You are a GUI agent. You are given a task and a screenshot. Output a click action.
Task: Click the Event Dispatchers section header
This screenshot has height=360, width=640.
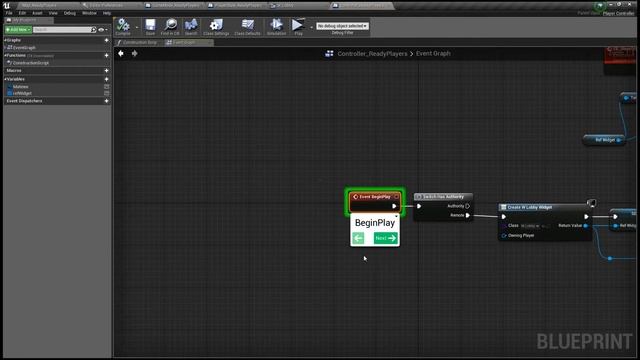click(x=24, y=101)
